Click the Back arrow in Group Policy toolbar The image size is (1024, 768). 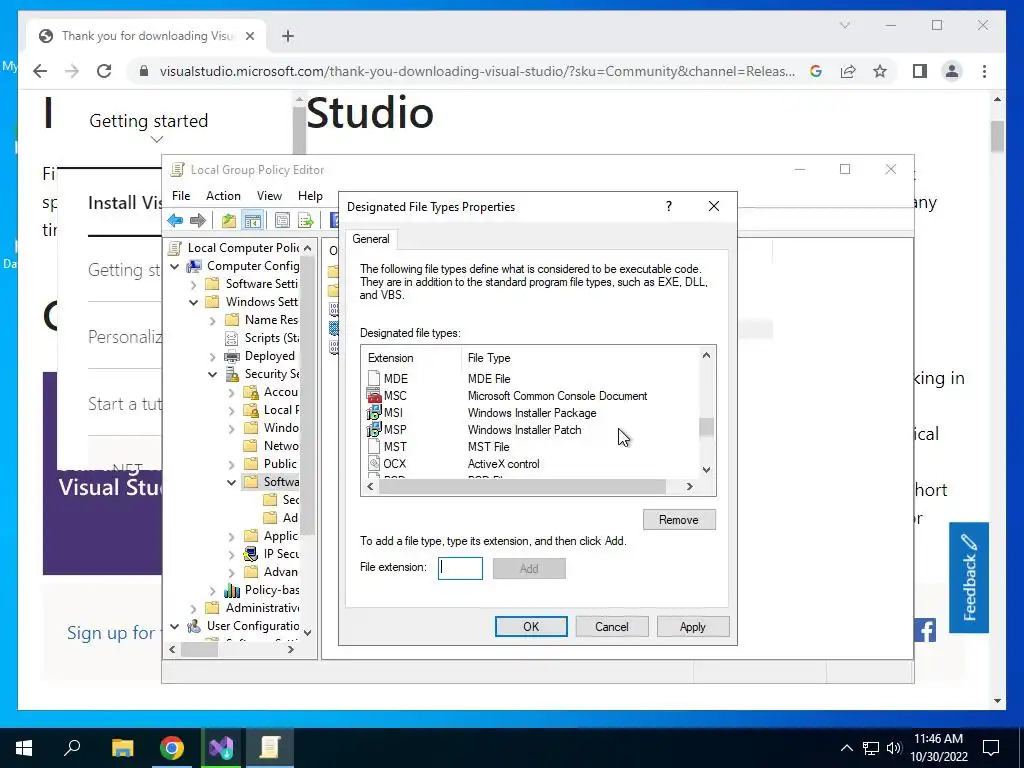[175, 221]
